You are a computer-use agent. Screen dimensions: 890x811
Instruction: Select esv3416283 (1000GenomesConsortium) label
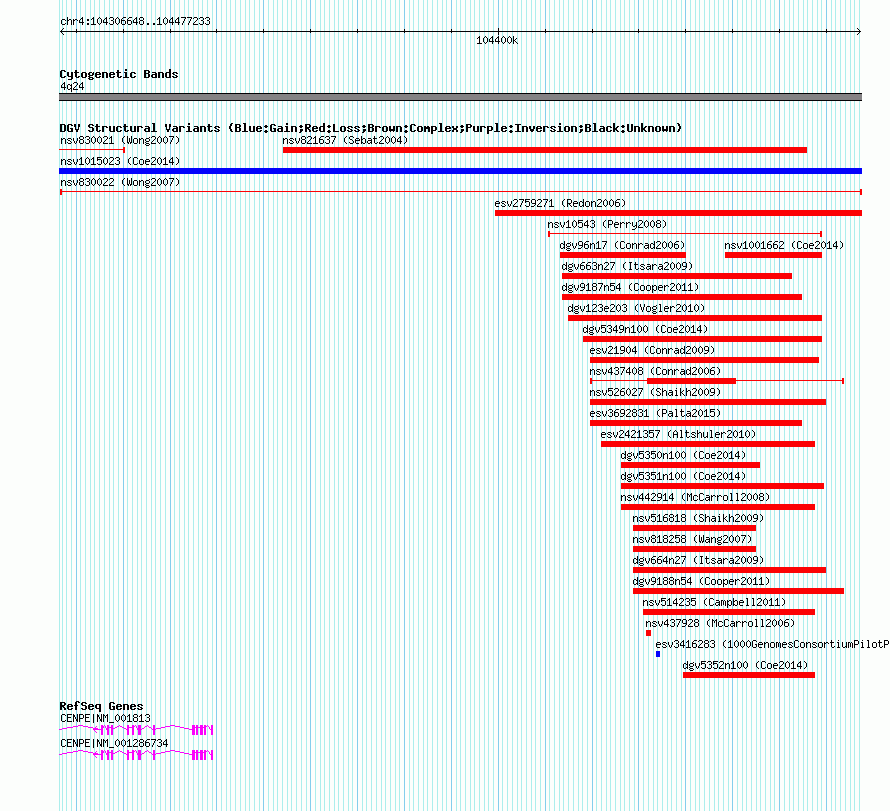click(773, 644)
